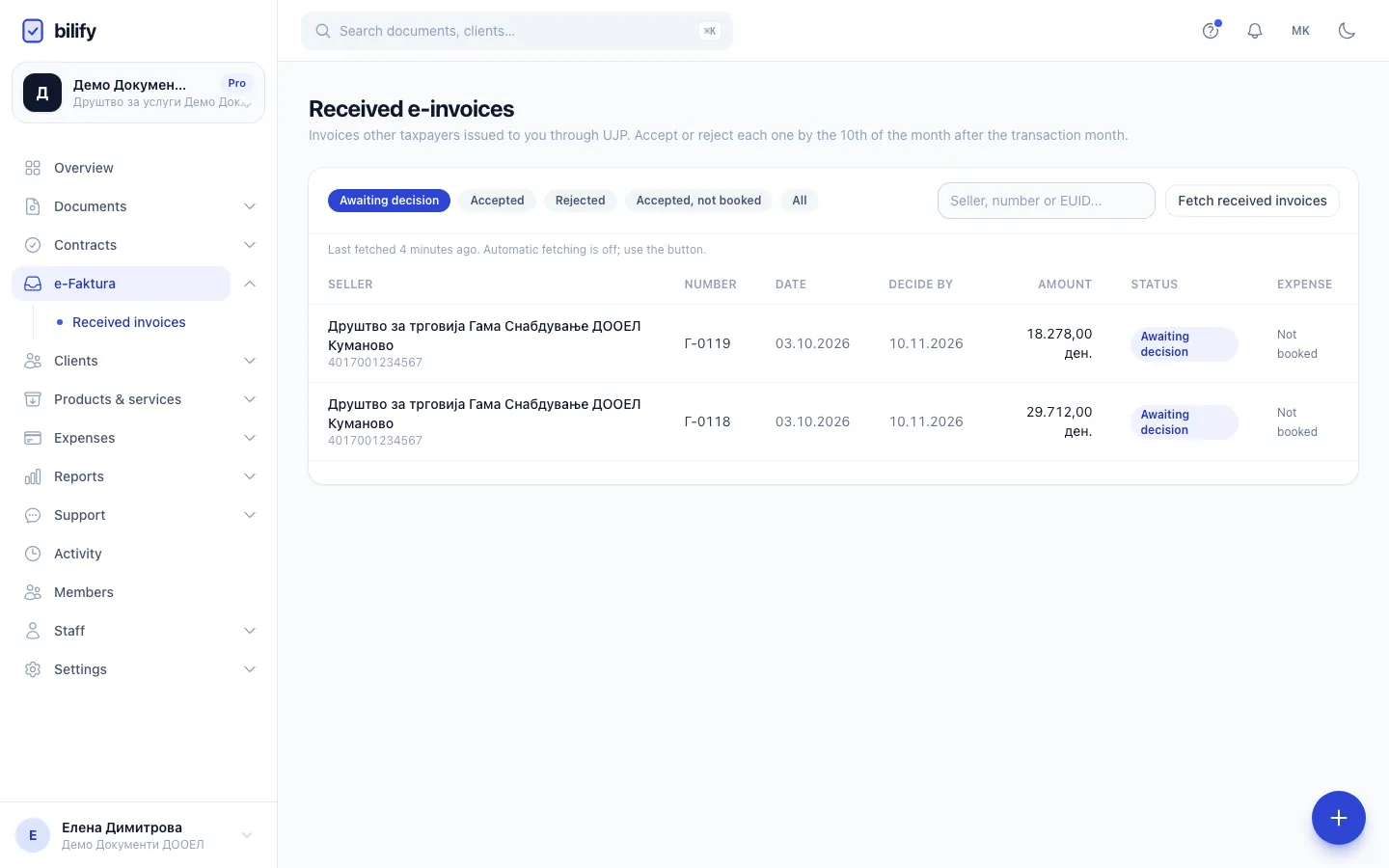Open the company switcher Демо Докумен...
This screenshot has width=1389, height=868.
coord(138,93)
